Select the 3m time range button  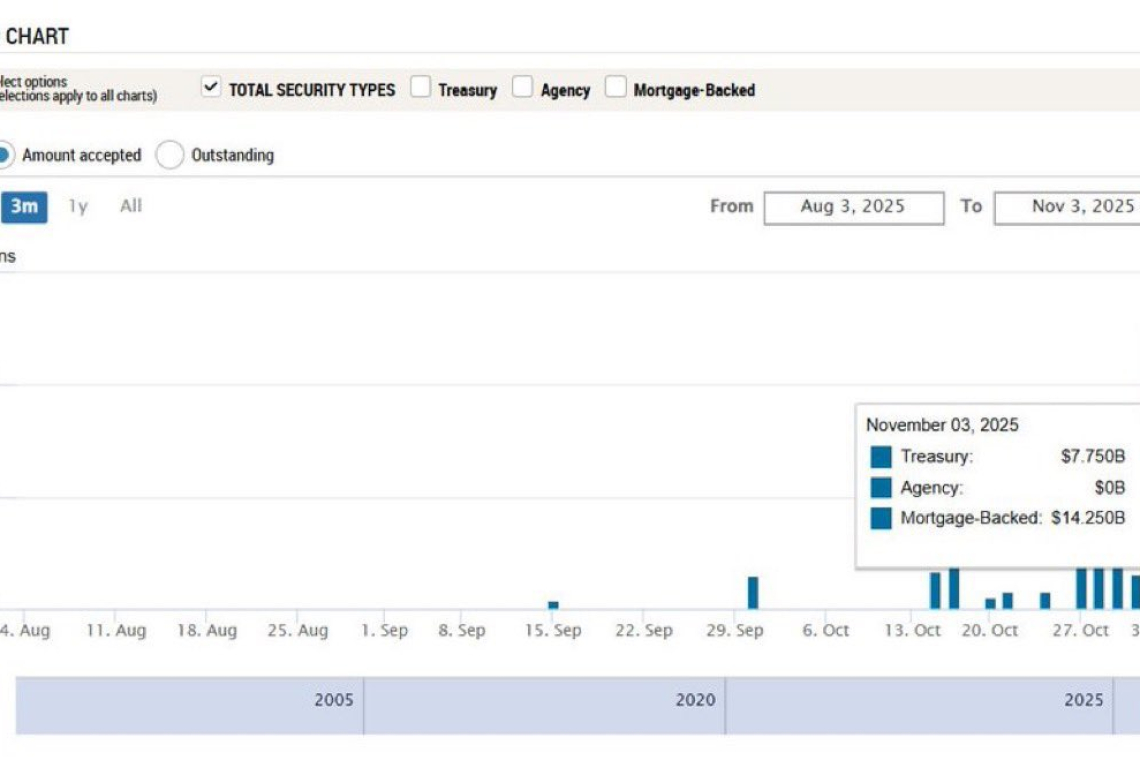click(x=24, y=207)
